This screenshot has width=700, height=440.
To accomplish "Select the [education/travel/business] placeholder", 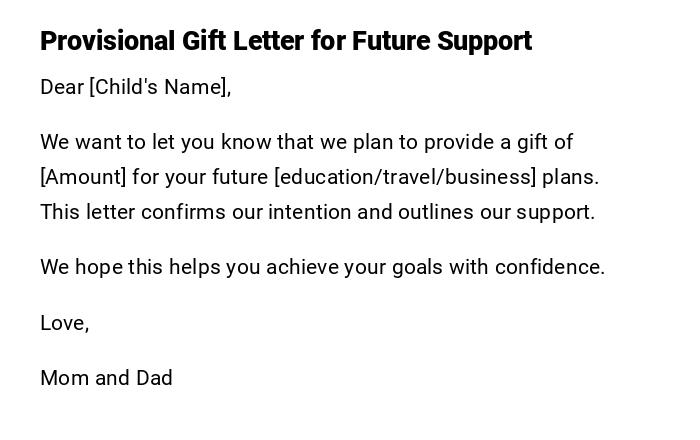I will click(x=405, y=177).
